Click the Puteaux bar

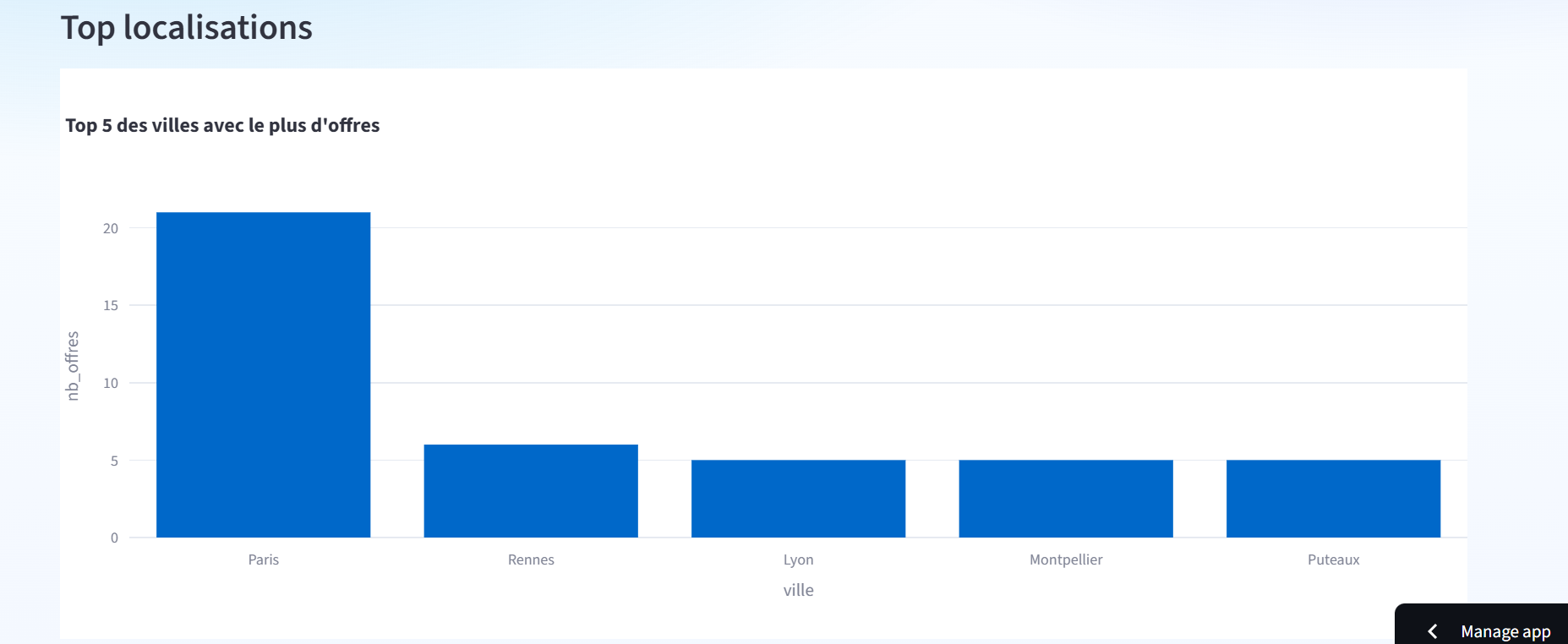point(1333,499)
